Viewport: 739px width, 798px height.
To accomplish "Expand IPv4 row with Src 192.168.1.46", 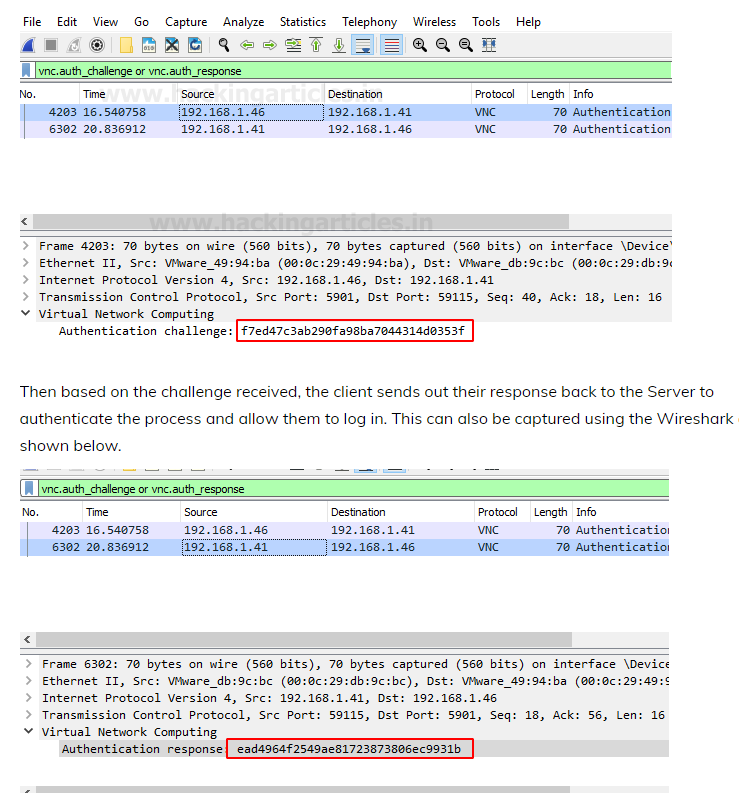I will pyautogui.click(x=25, y=280).
